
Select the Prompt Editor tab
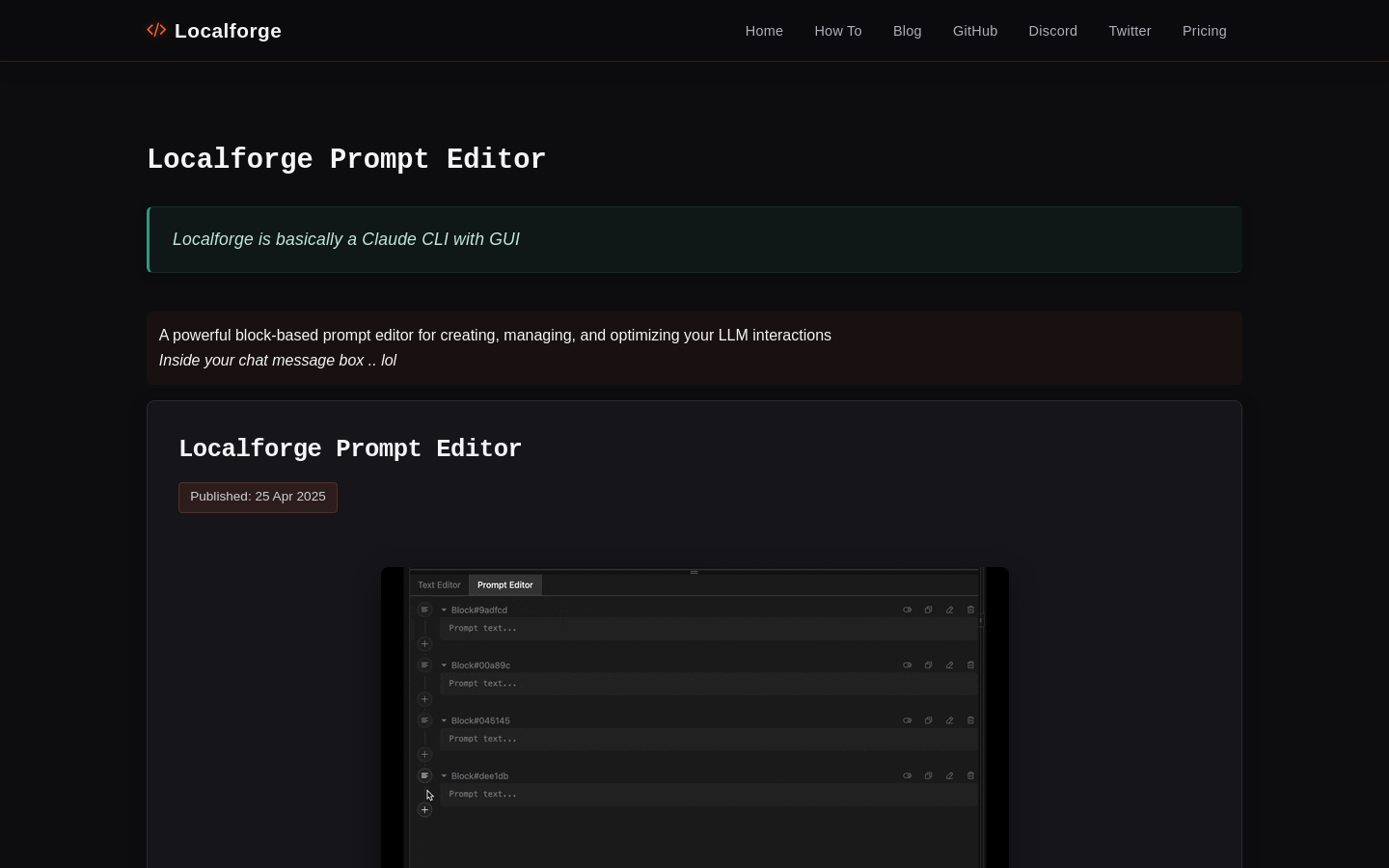pos(505,585)
